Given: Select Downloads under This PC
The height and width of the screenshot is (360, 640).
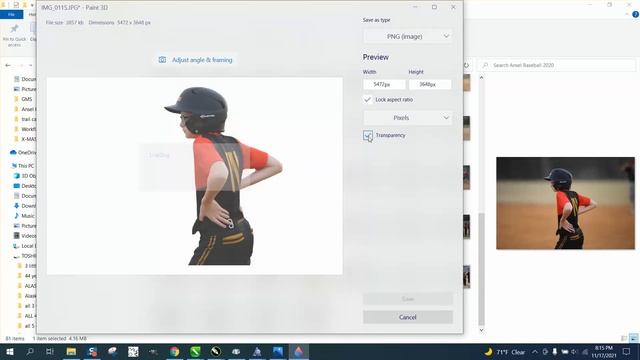Looking at the screenshot, I should pos(25,206).
